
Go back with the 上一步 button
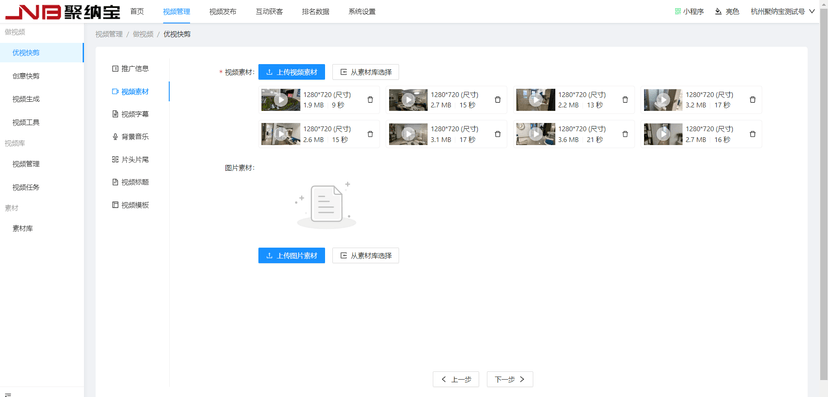click(456, 379)
